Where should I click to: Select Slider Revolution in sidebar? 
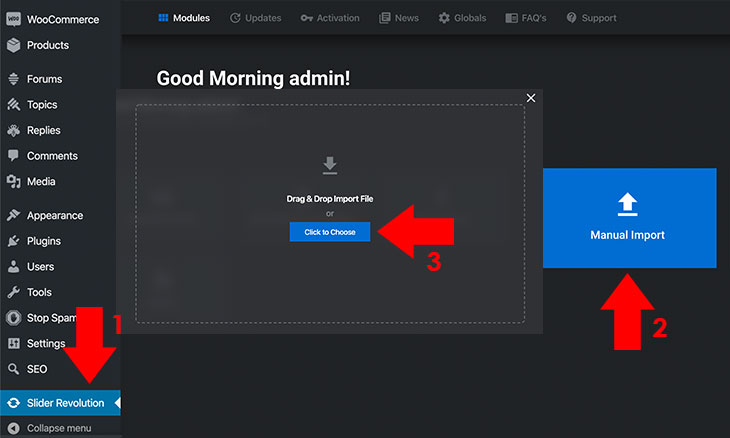point(61,403)
